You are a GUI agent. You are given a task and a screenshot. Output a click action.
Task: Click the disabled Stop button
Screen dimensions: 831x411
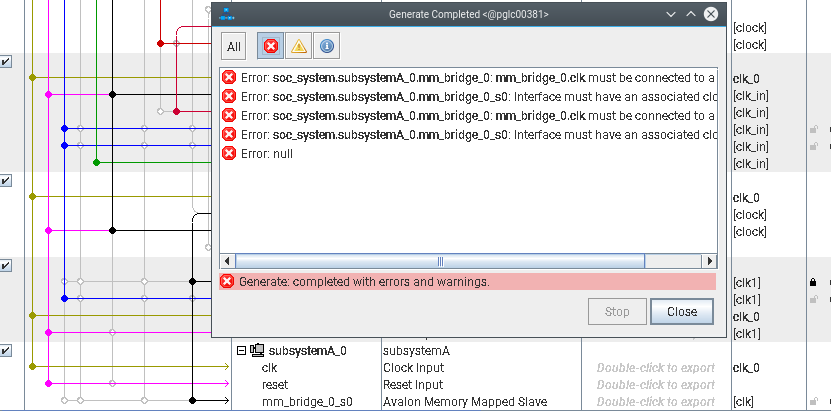[617, 311]
